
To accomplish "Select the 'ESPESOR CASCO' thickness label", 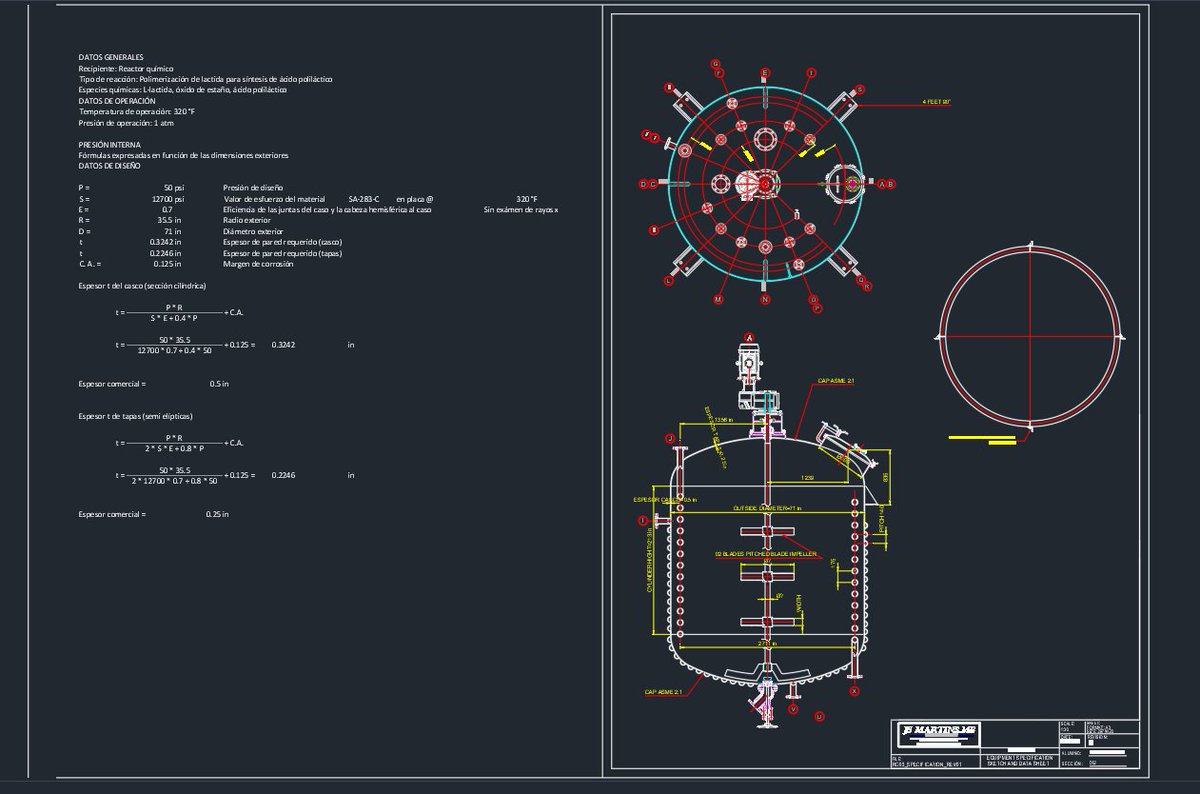I will [x=665, y=499].
